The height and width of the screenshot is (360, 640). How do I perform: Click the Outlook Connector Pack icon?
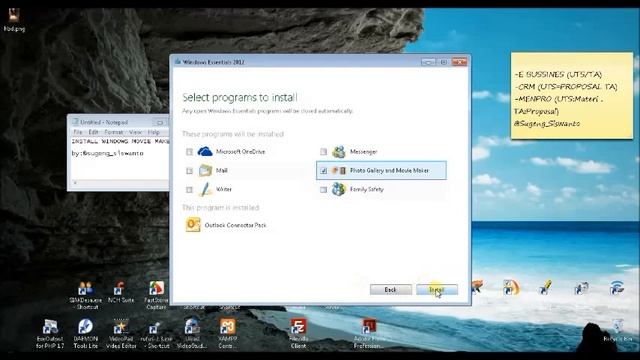coord(193,224)
